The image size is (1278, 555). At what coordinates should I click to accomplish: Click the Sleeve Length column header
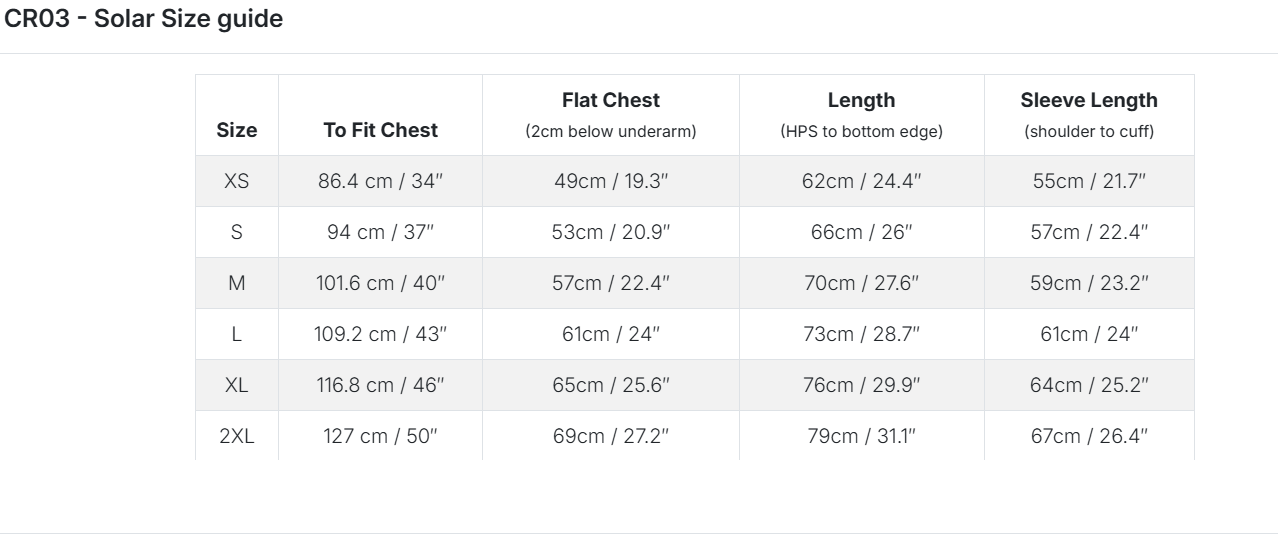tap(1089, 101)
